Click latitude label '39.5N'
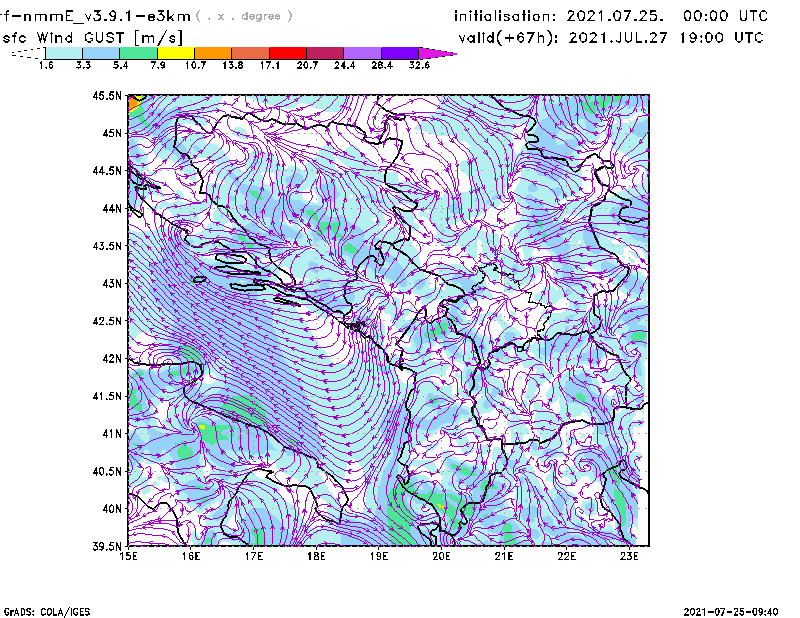The height and width of the screenshot is (618, 800). point(107,546)
